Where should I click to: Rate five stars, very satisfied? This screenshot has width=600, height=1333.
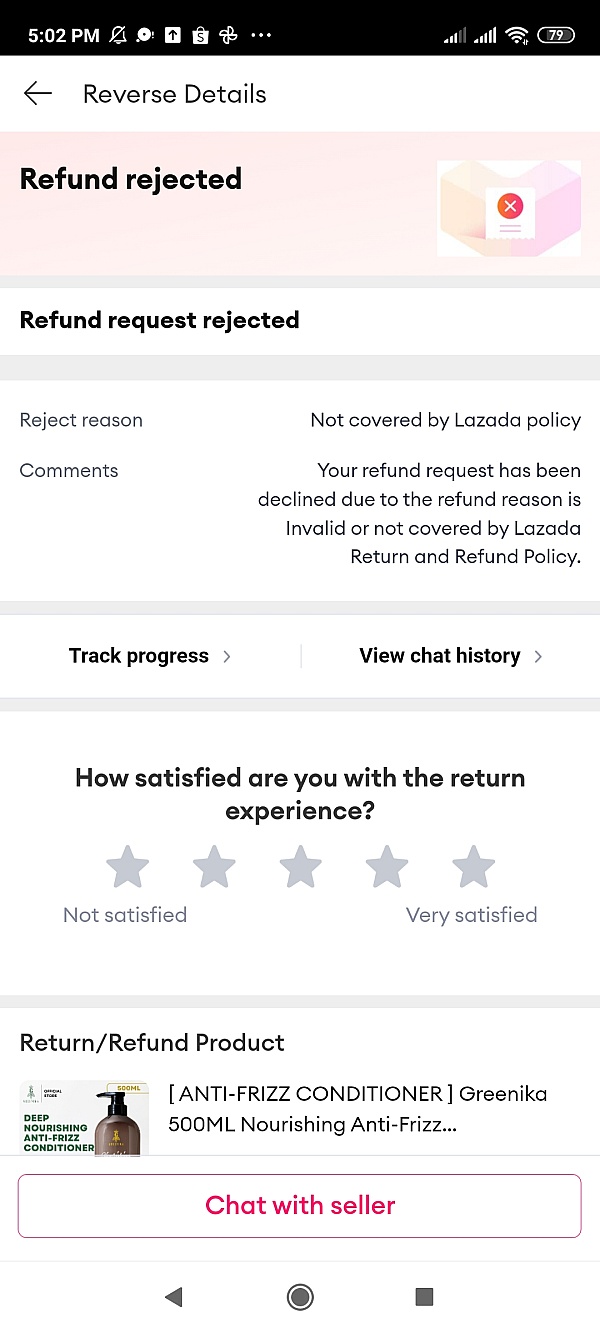click(473, 867)
